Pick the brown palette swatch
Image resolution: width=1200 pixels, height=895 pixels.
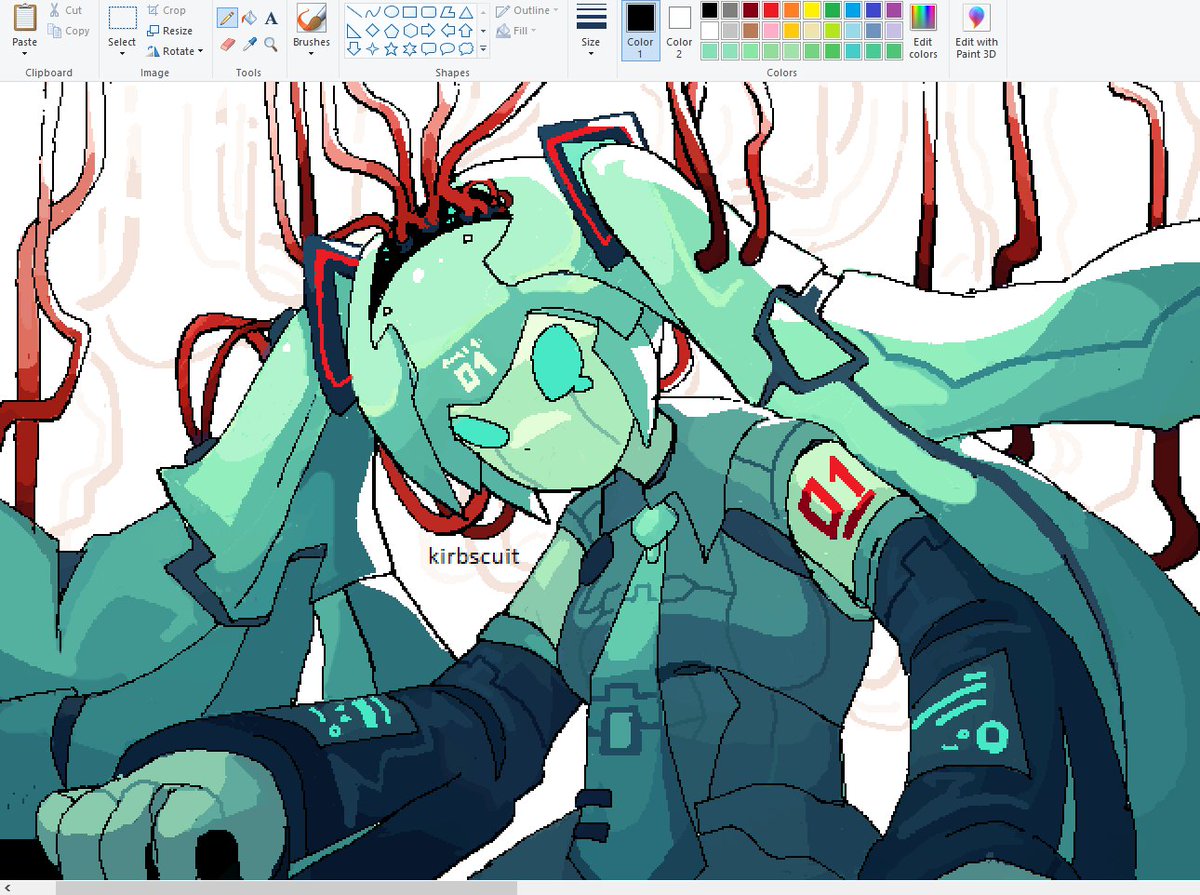(x=750, y=31)
